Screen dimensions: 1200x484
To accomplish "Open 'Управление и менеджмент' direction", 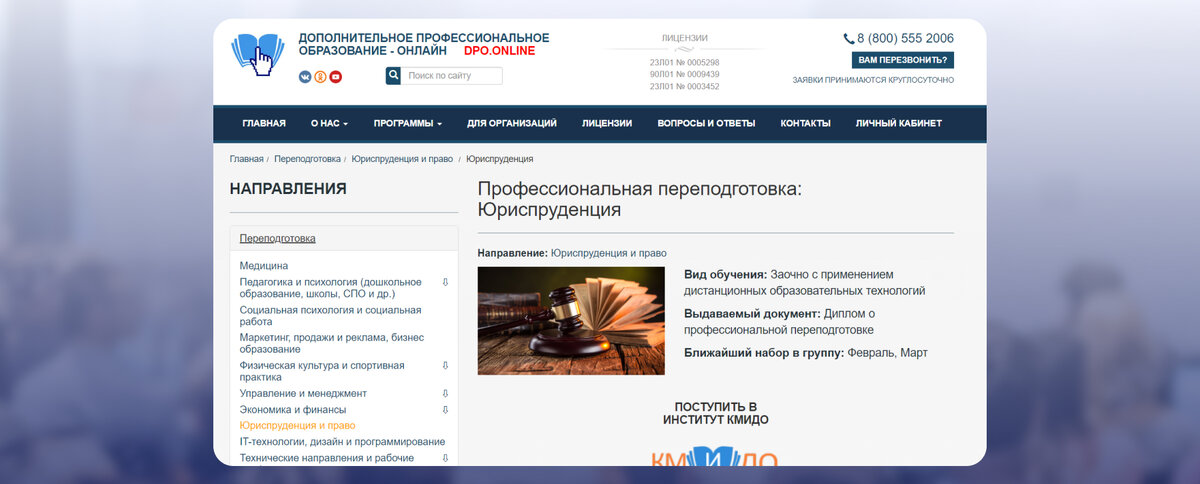I will 303,394.
